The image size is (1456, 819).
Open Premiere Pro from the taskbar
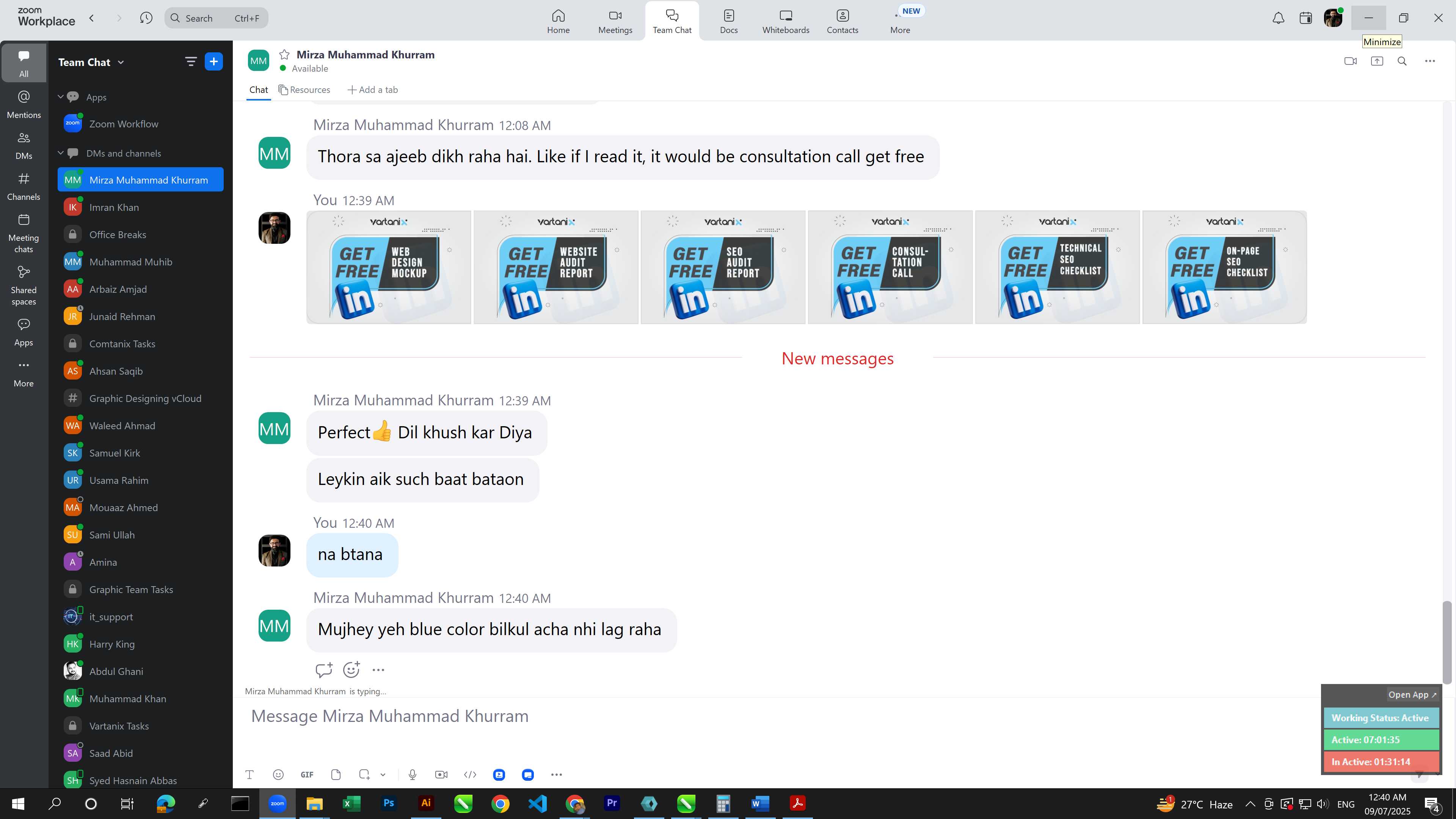(x=612, y=803)
